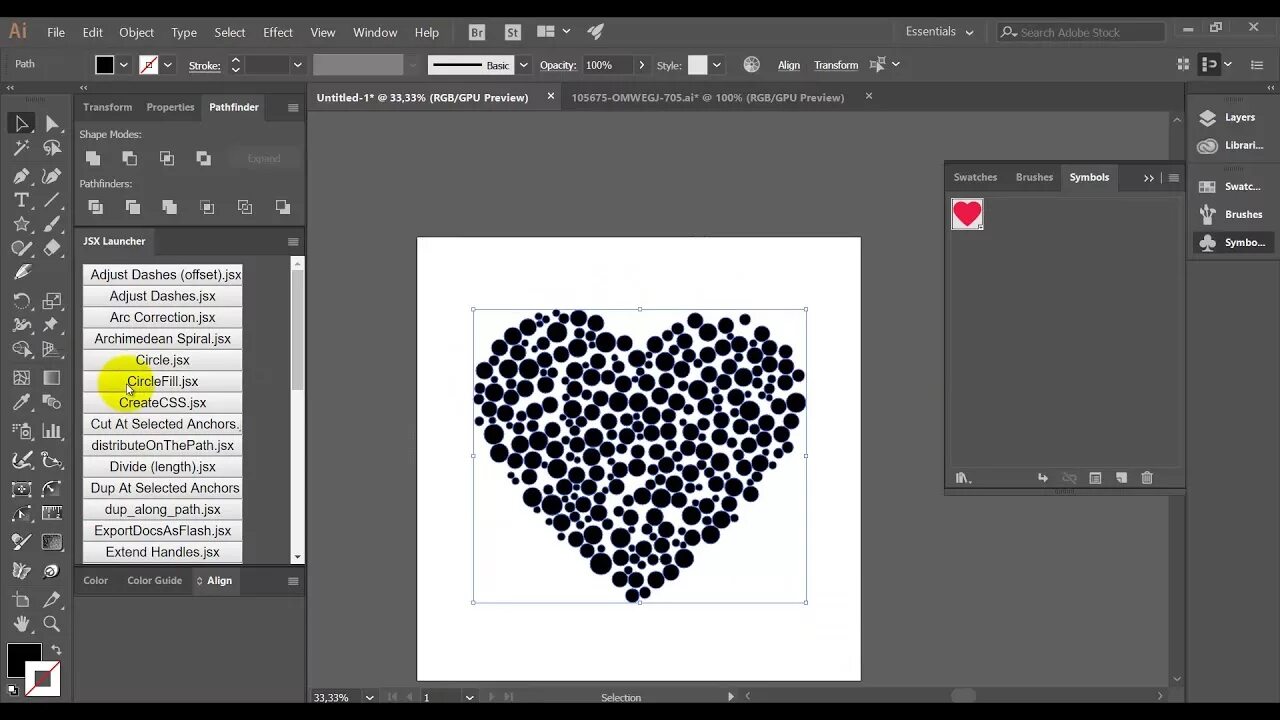
Task: Toggle the workspace switcher panel icon
Action: click(x=1211, y=64)
